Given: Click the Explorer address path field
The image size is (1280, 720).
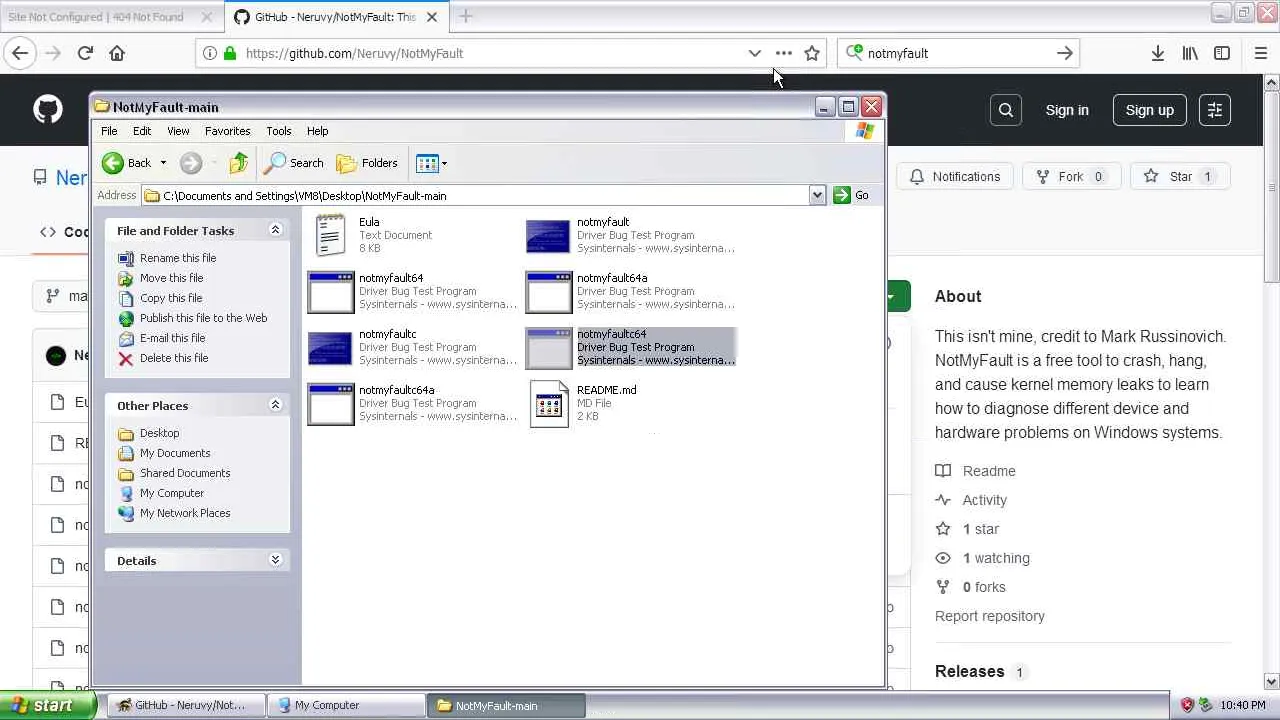Looking at the screenshot, I should point(475,196).
